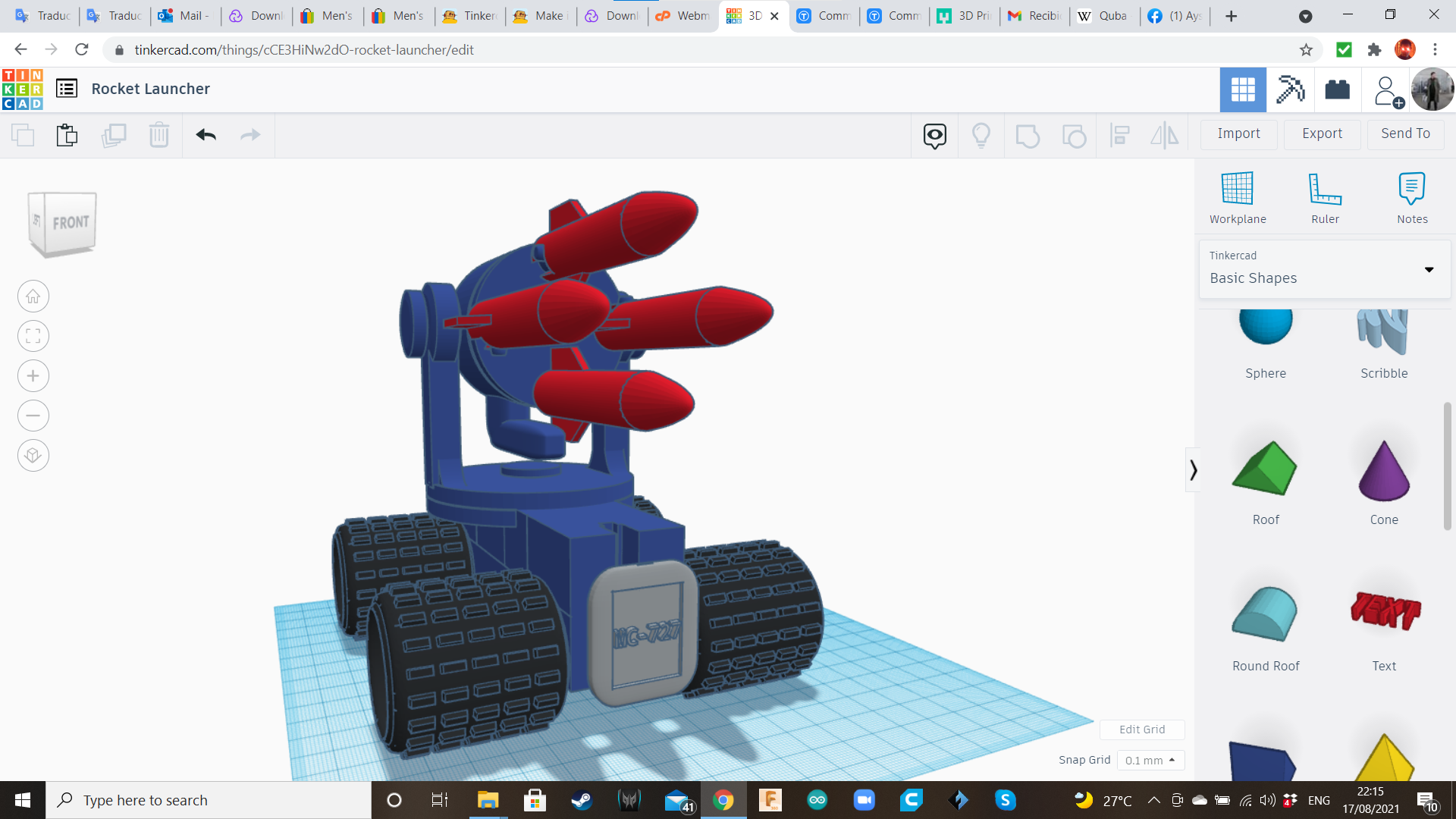
Task: Switch to the Make browser tab
Action: pos(540,16)
